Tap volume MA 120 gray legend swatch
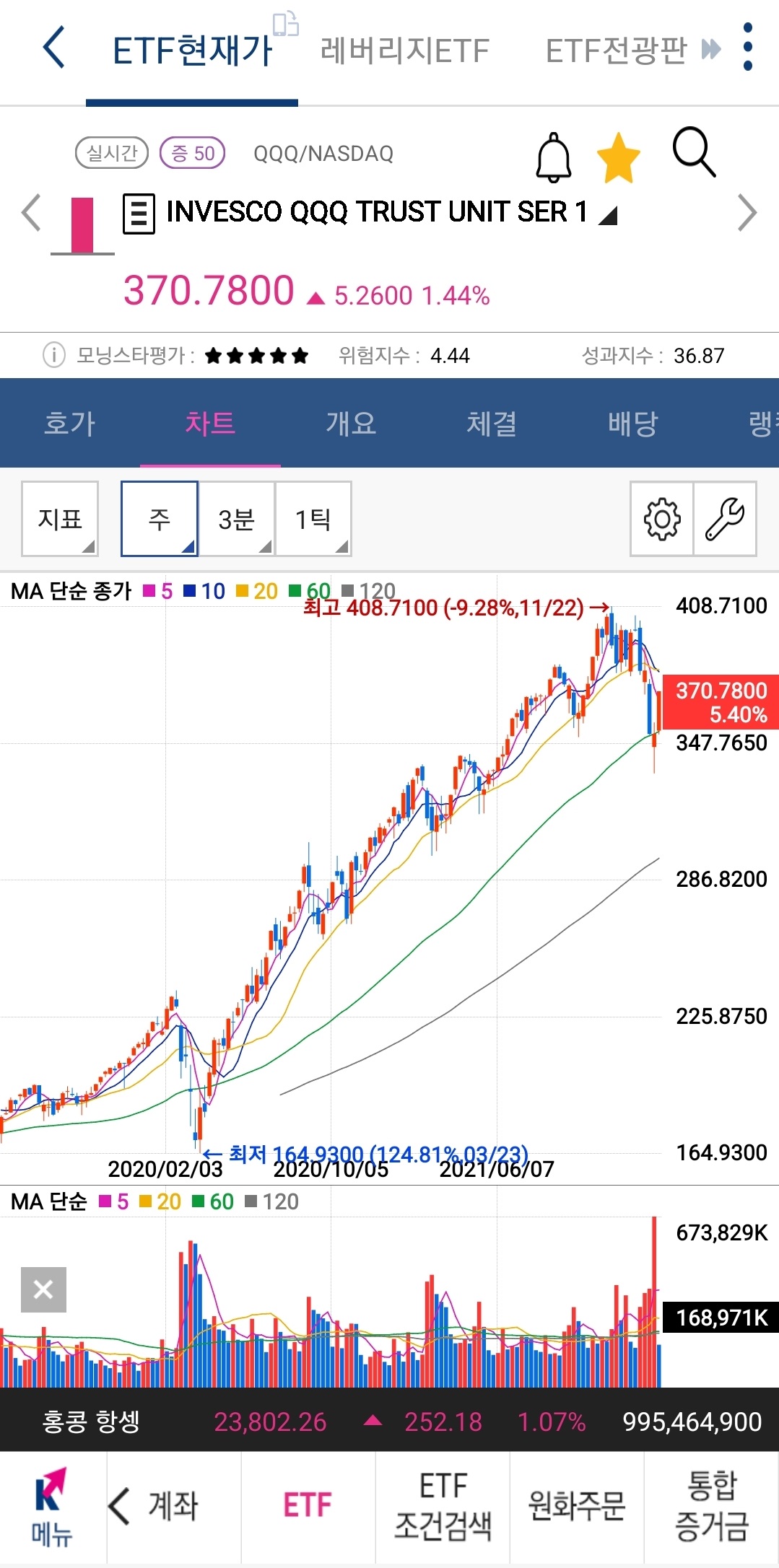 [251, 1201]
